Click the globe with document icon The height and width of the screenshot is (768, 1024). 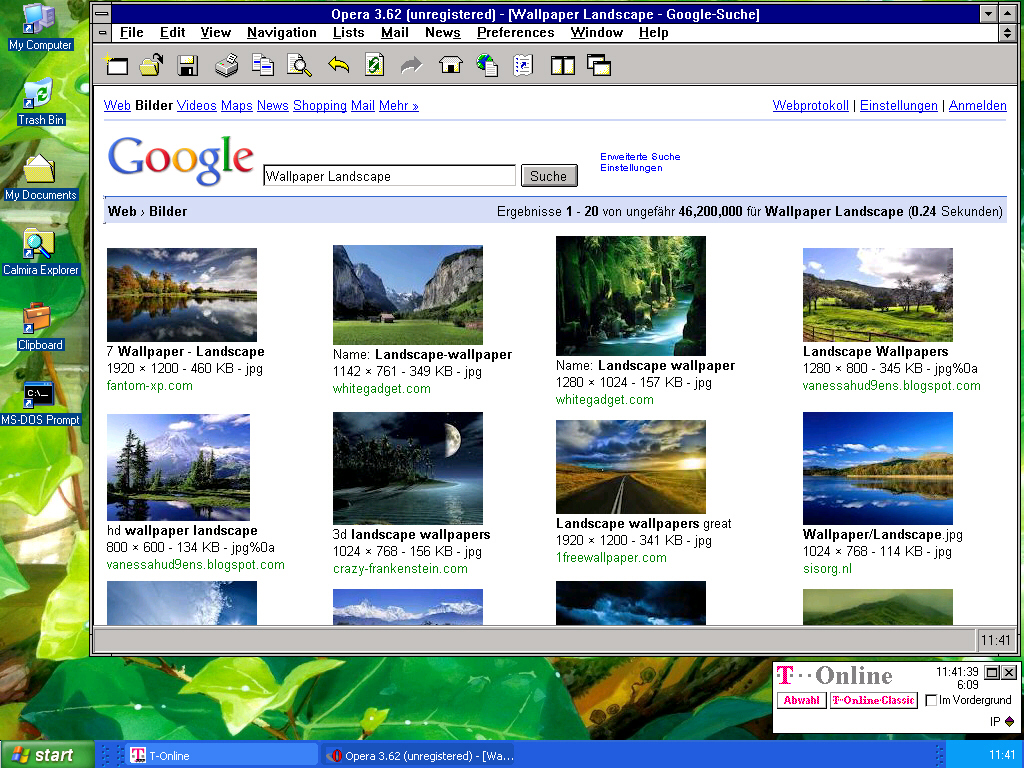[x=487, y=65]
